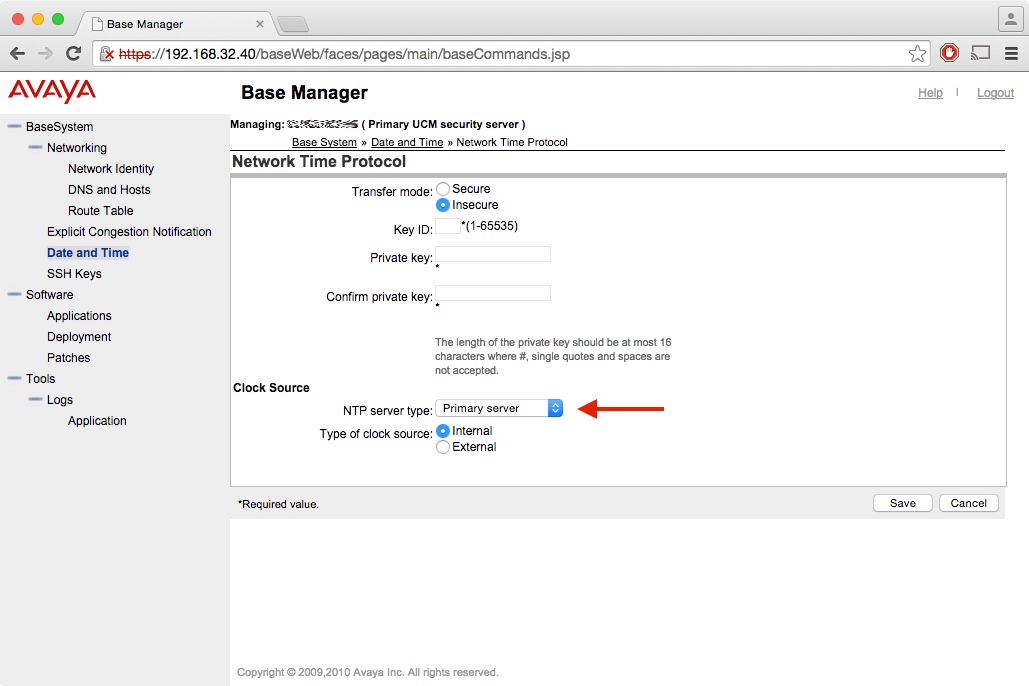The image size is (1029, 686).
Task: Click the red adblock extension icon
Action: (x=949, y=53)
